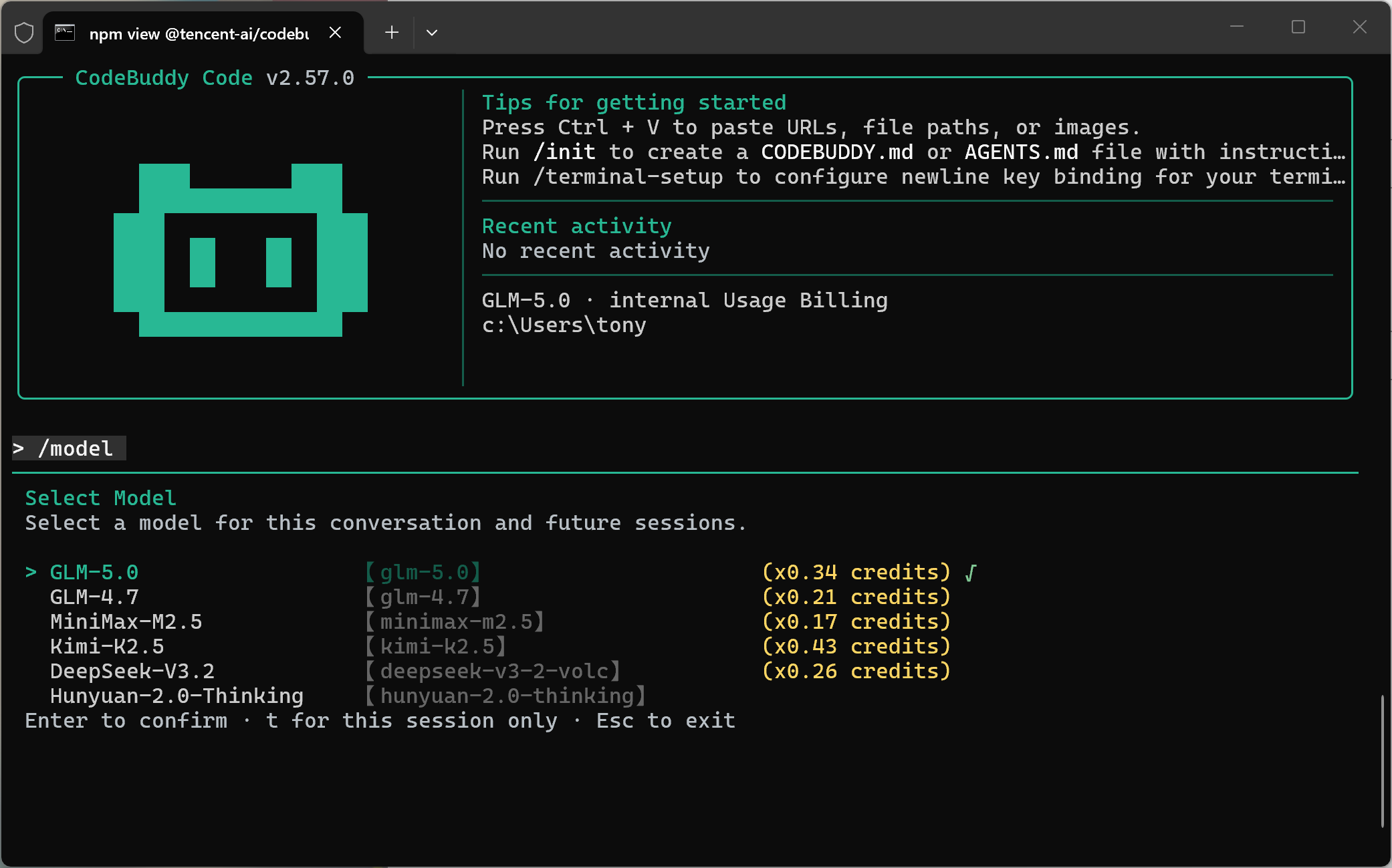1392x868 pixels.
Task: Pick Kimi-K2.5 in the model list
Action: pyautogui.click(x=107, y=647)
